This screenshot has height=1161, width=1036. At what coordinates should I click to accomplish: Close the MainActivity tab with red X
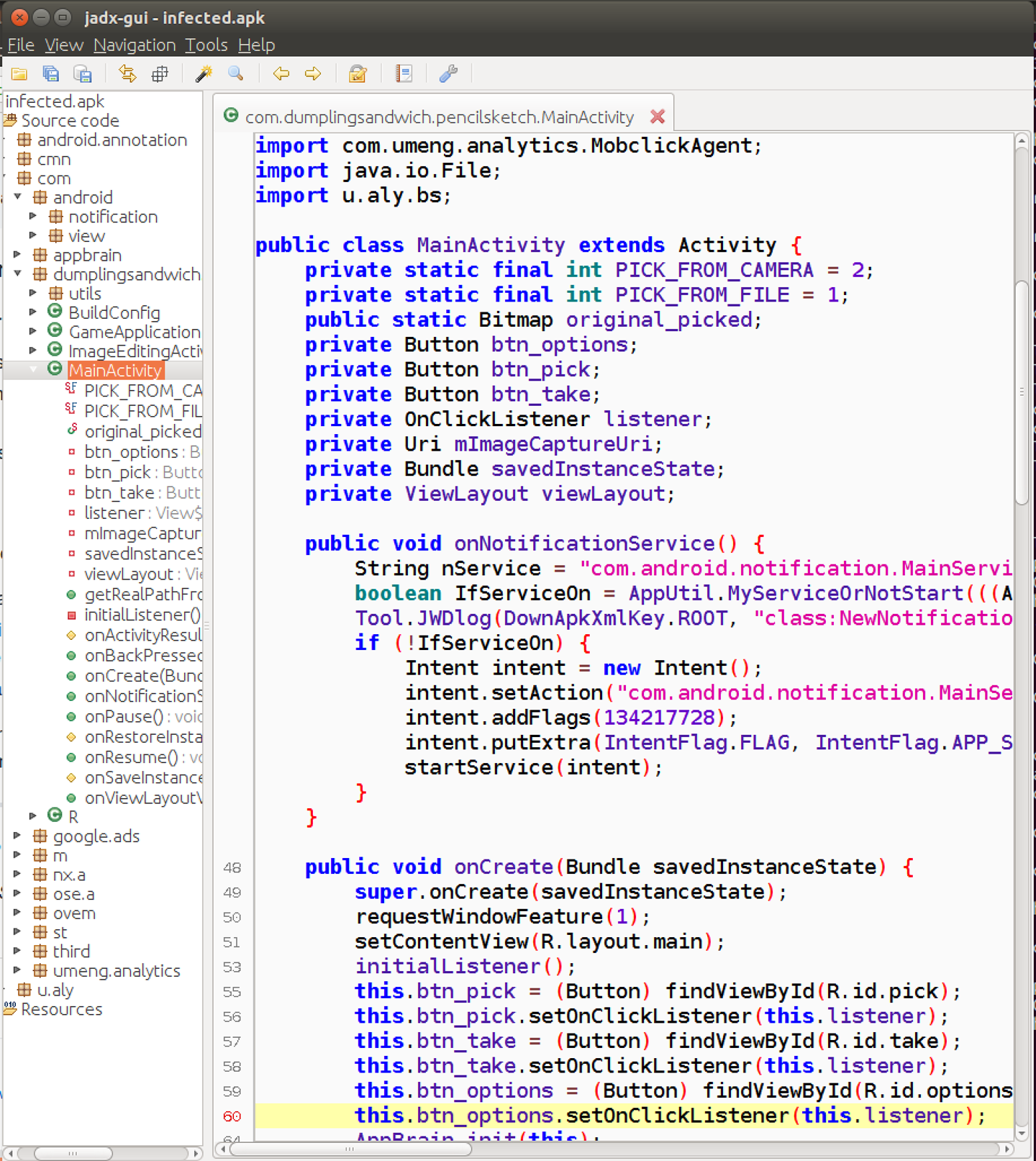tap(657, 116)
